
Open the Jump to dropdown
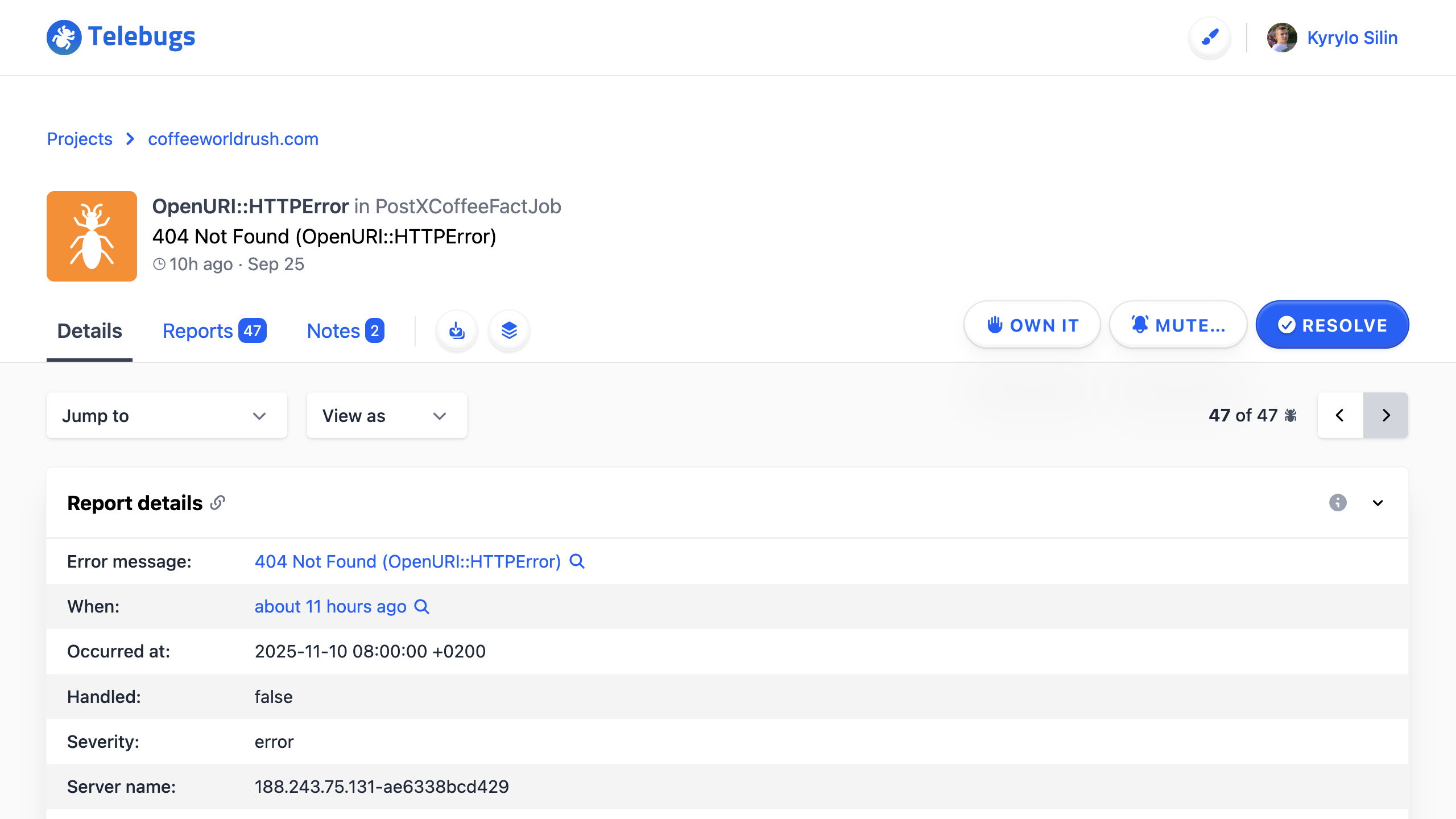tap(166, 415)
